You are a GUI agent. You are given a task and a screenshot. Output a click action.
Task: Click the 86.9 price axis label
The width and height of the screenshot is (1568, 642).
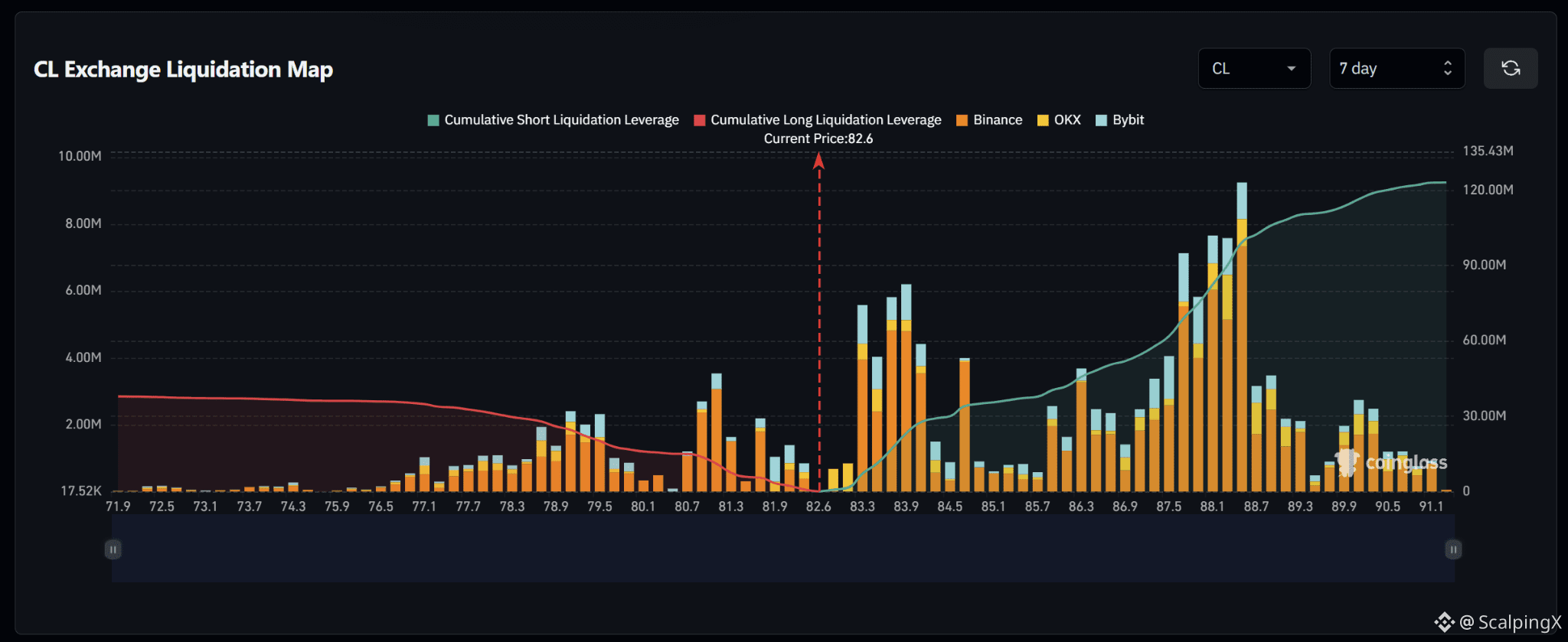(1125, 507)
